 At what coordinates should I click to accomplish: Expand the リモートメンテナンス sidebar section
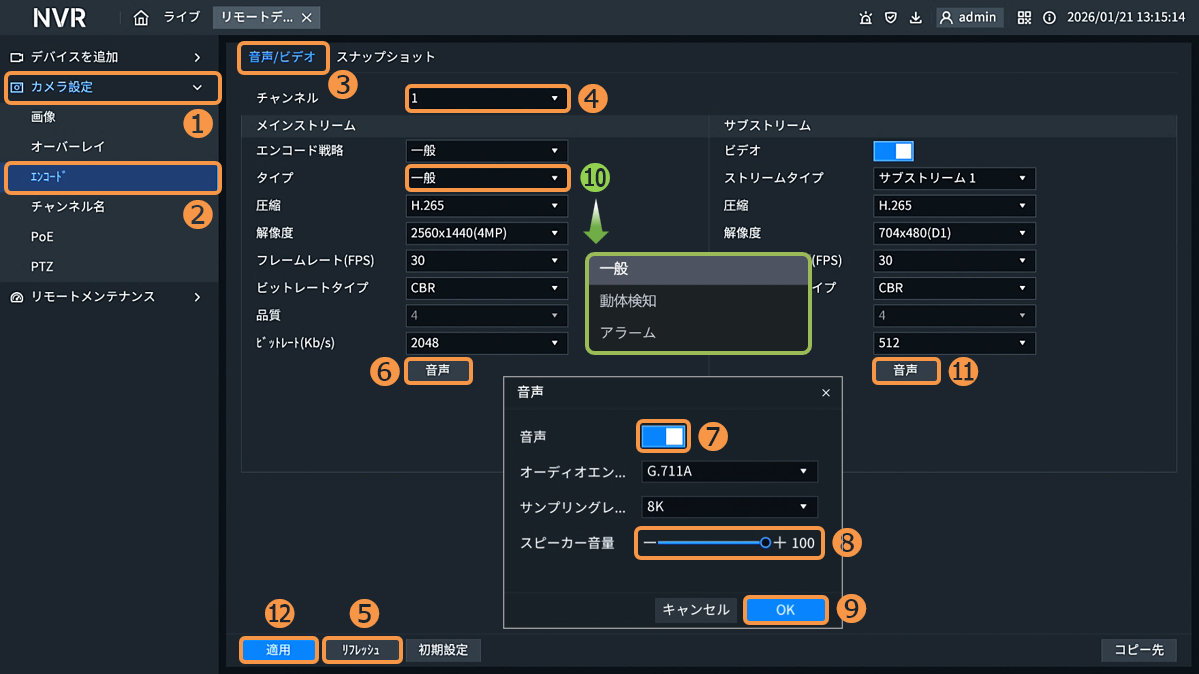click(x=109, y=297)
